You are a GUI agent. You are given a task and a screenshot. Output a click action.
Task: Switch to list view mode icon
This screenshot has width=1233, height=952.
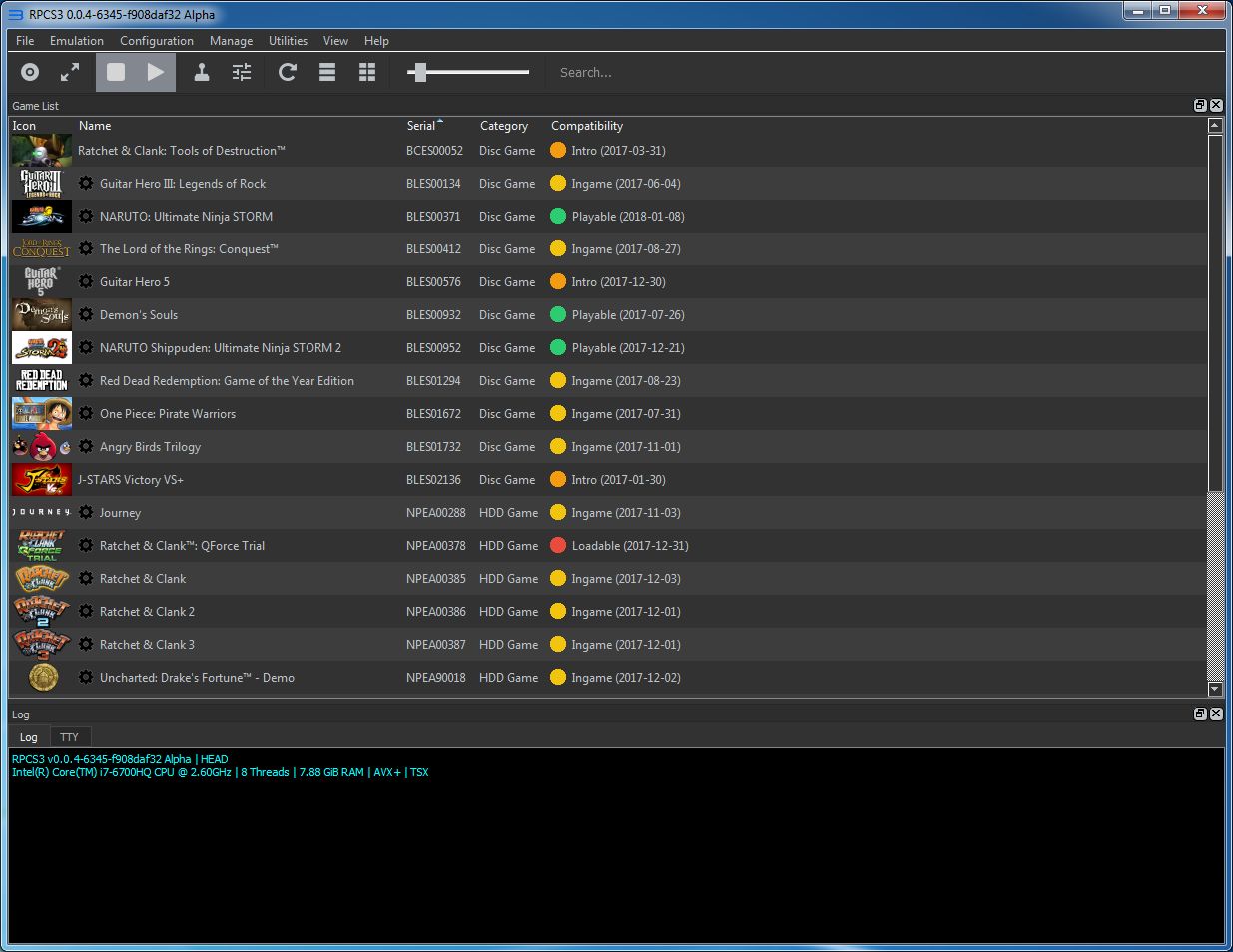pos(327,72)
